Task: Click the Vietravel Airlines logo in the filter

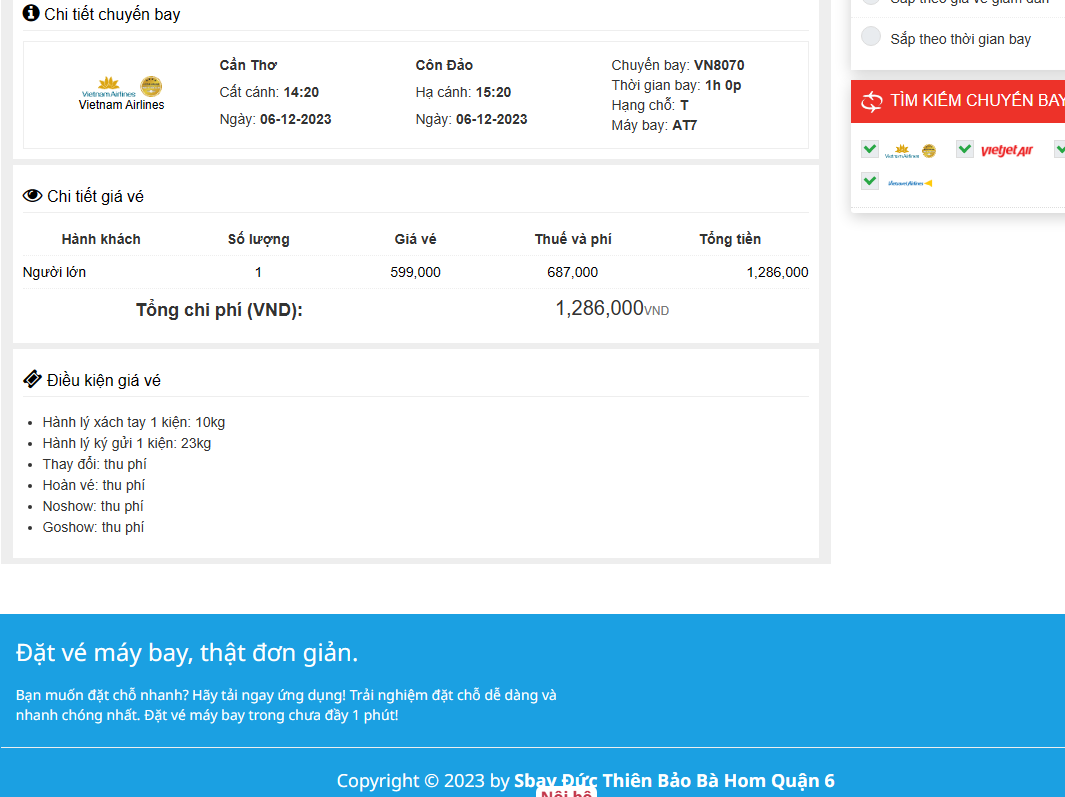Action: pos(910,183)
